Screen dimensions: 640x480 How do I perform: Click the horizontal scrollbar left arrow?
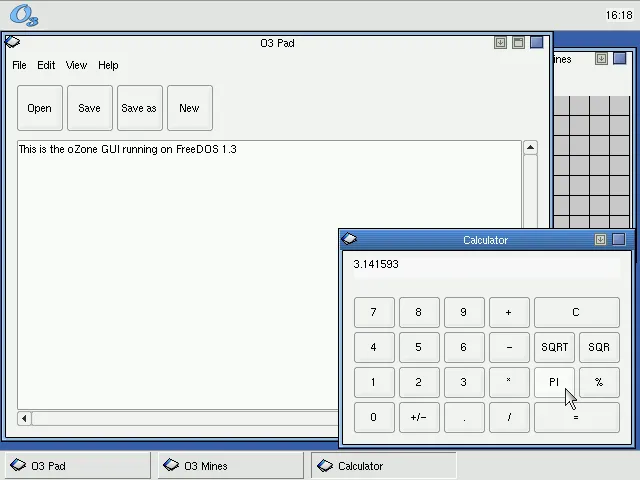coord(24,418)
